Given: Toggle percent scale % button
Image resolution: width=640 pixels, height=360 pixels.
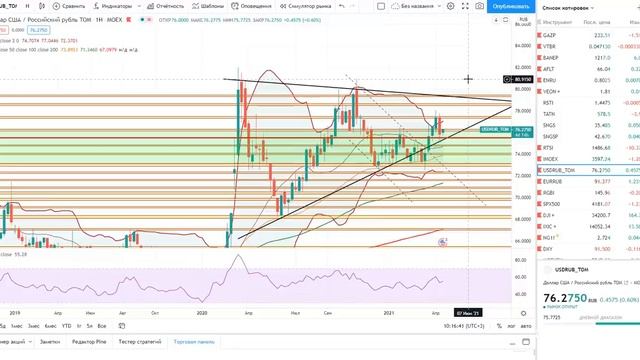Looking at the screenshot, I should click(499, 326).
